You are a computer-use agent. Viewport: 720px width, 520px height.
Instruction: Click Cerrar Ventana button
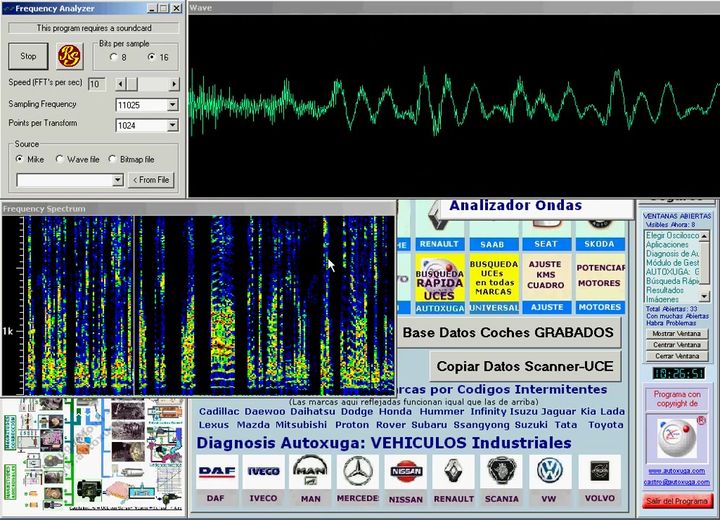click(677, 356)
